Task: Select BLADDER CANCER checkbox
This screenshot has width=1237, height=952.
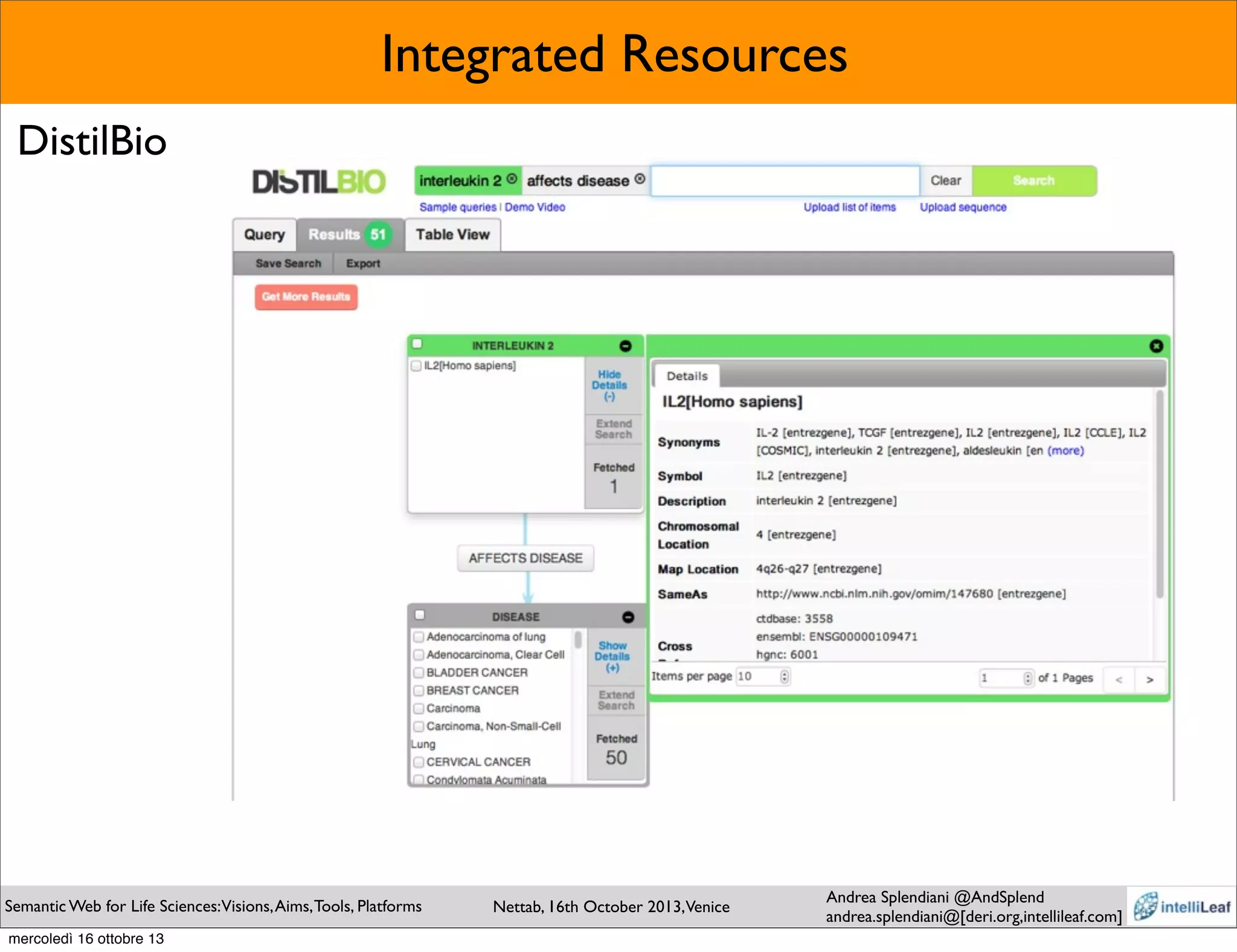Action: pos(419,673)
